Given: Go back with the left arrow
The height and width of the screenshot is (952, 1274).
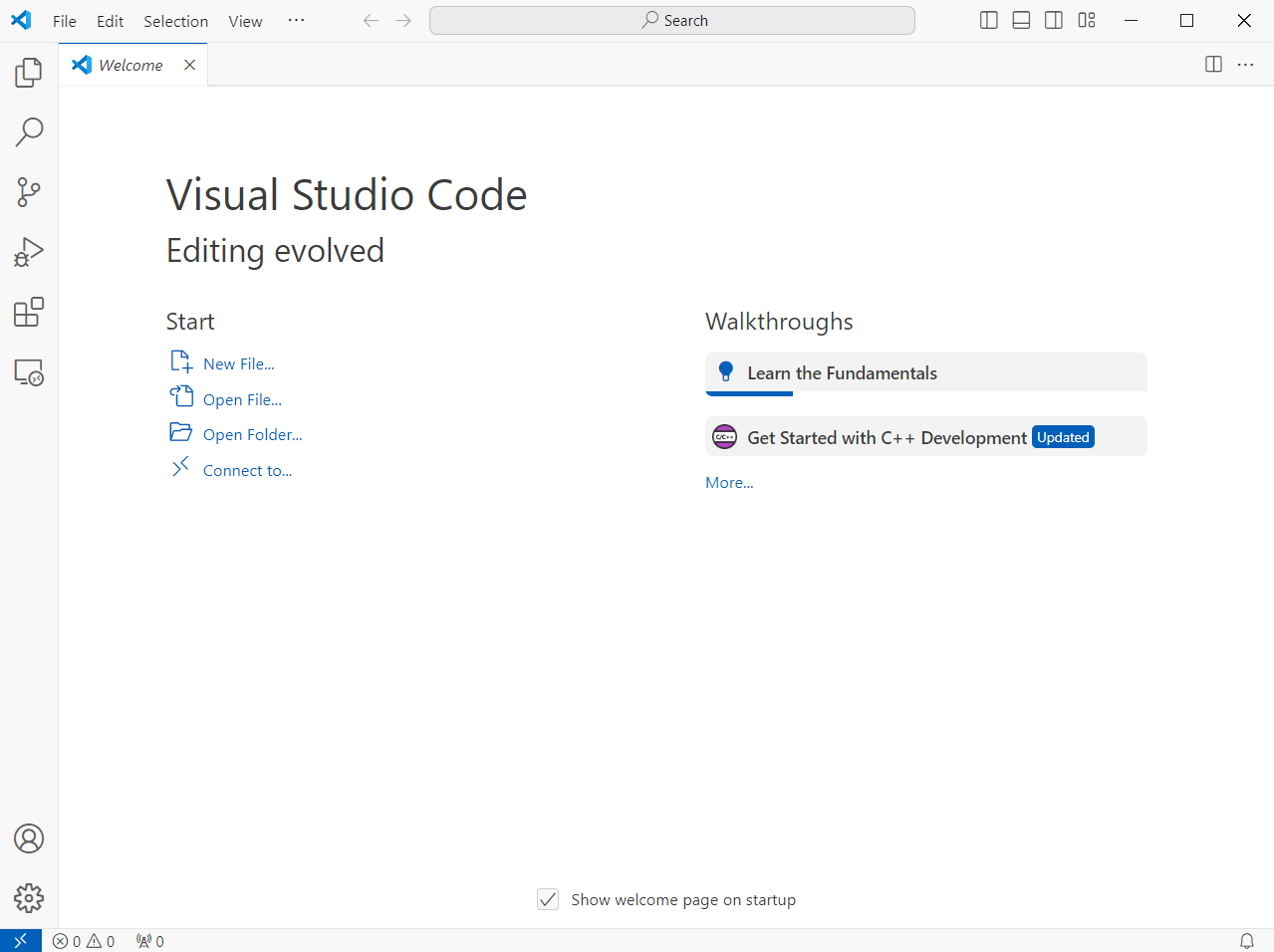Looking at the screenshot, I should (x=371, y=20).
